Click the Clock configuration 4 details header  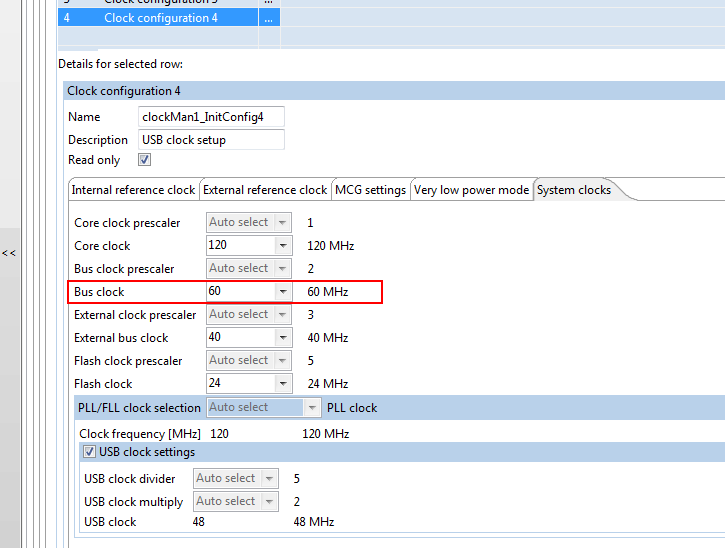394,91
